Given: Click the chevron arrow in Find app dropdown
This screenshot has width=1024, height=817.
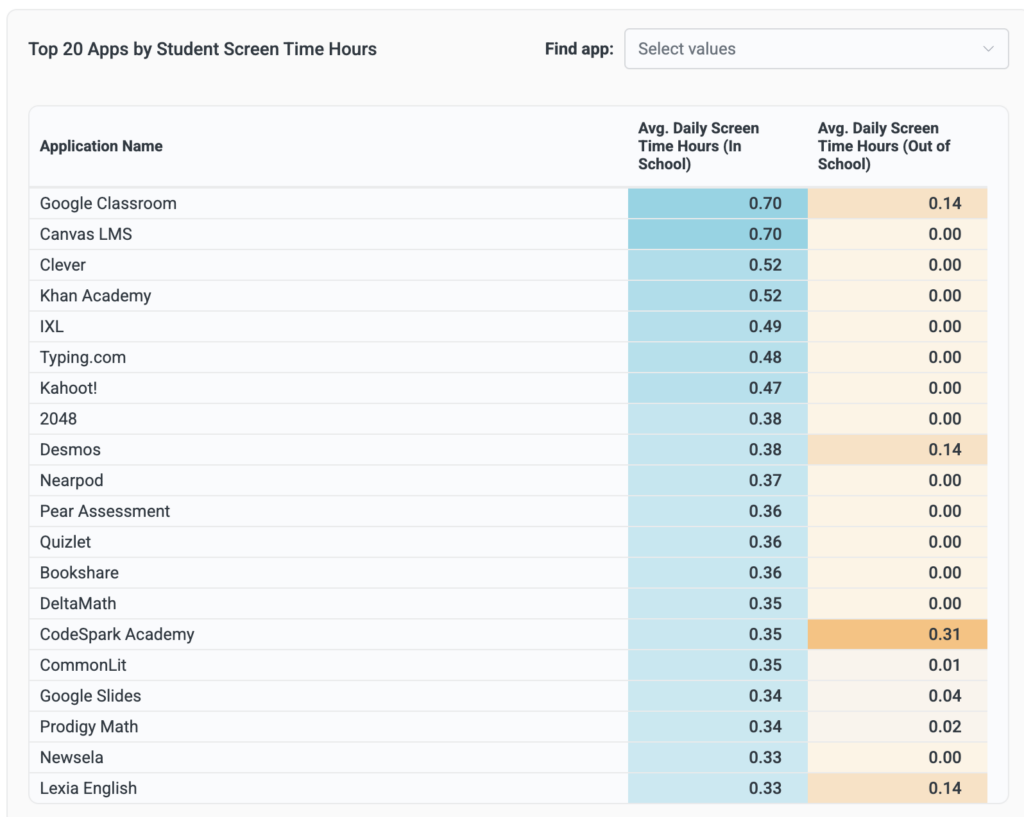Looking at the screenshot, I should pyautogui.click(x=988, y=49).
